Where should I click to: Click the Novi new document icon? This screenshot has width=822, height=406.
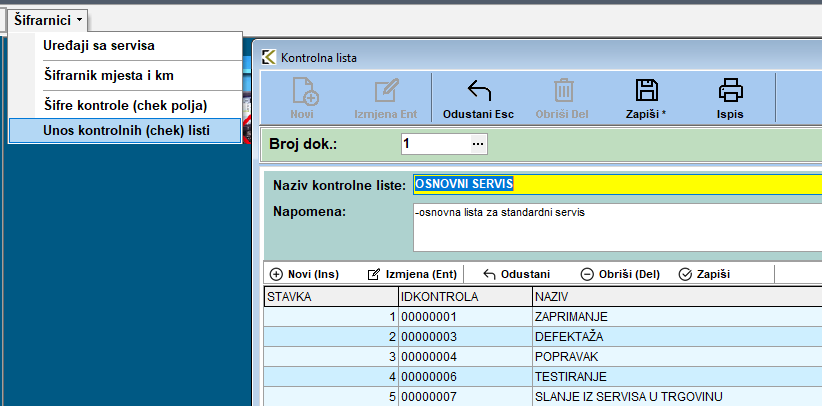[x=306, y=91]
